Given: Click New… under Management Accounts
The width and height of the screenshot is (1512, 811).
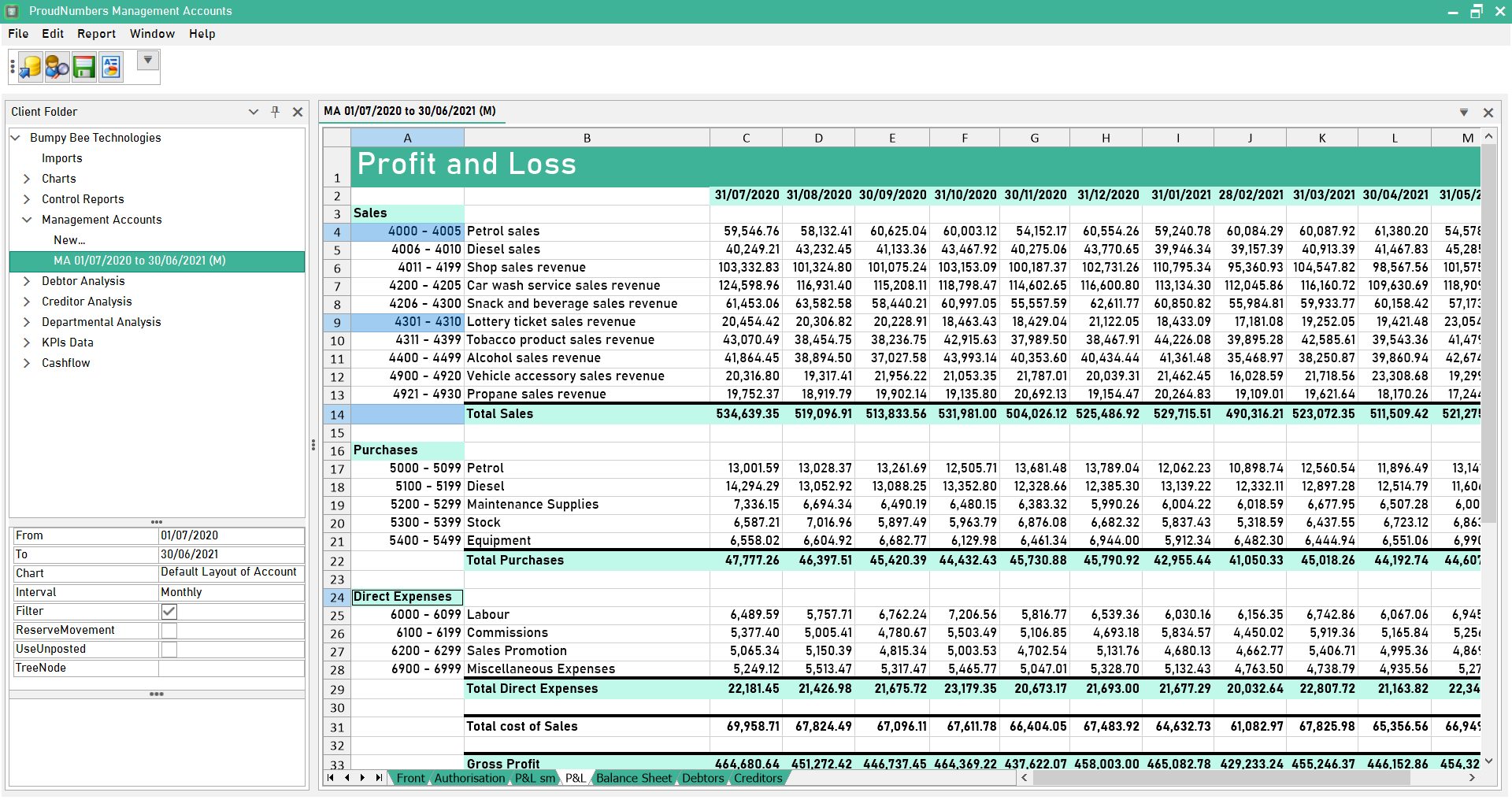Looking at the screenshot, I should pos(69,240).
